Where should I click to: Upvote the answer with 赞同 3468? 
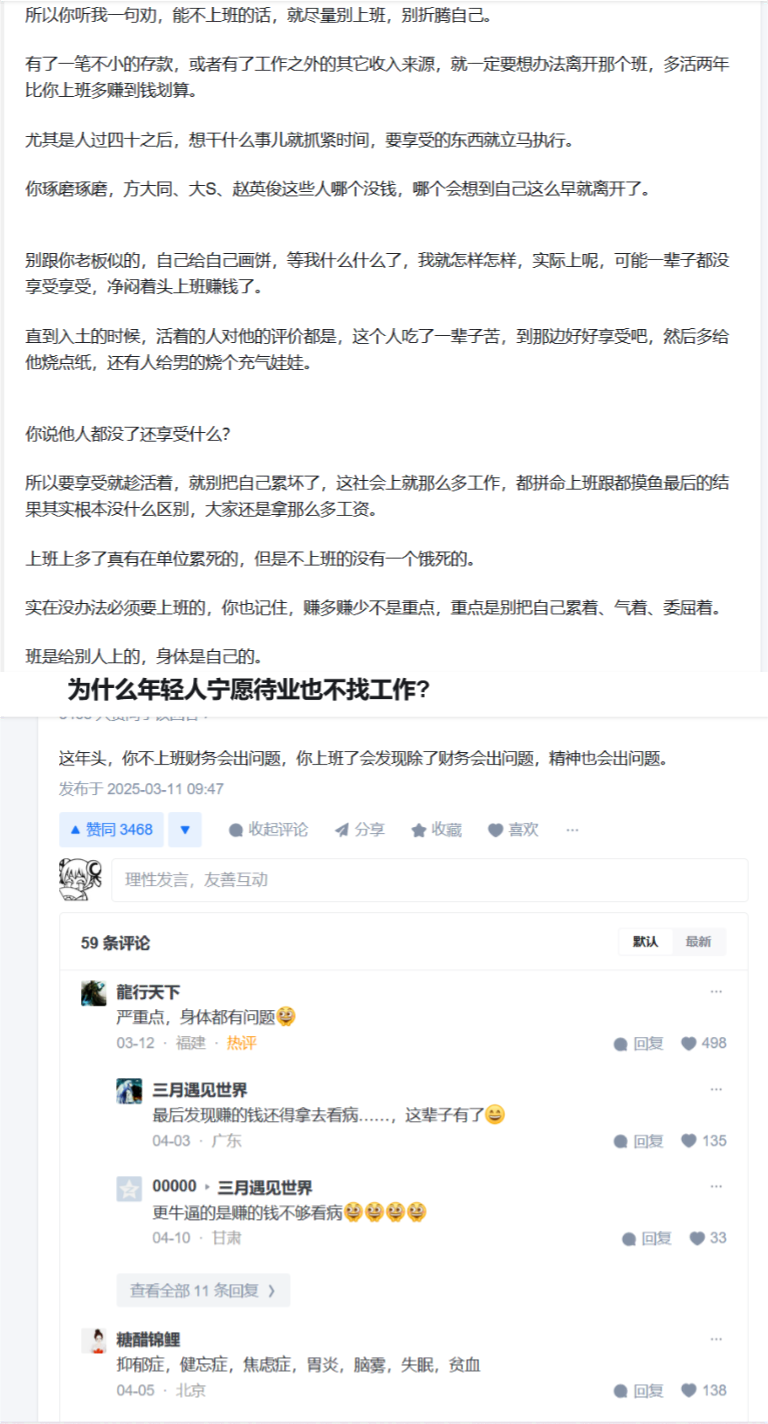[111, 829]
